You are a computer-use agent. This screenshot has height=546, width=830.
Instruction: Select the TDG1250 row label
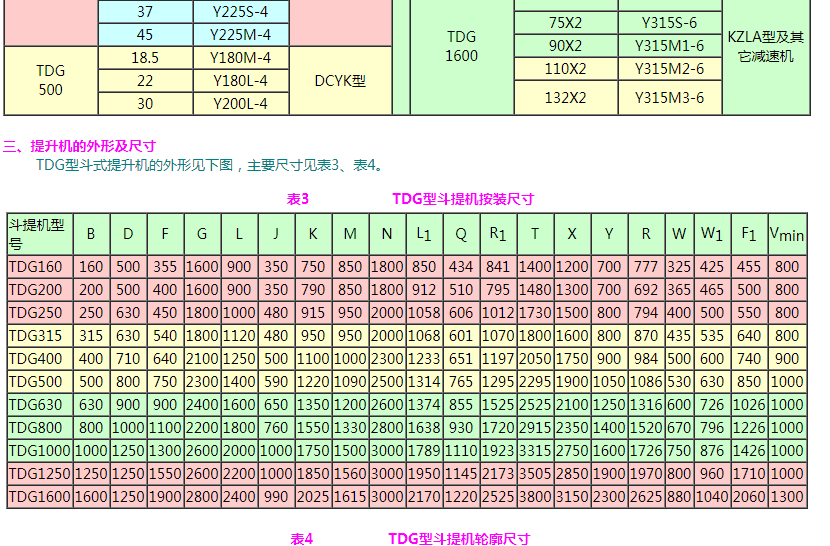38,474
